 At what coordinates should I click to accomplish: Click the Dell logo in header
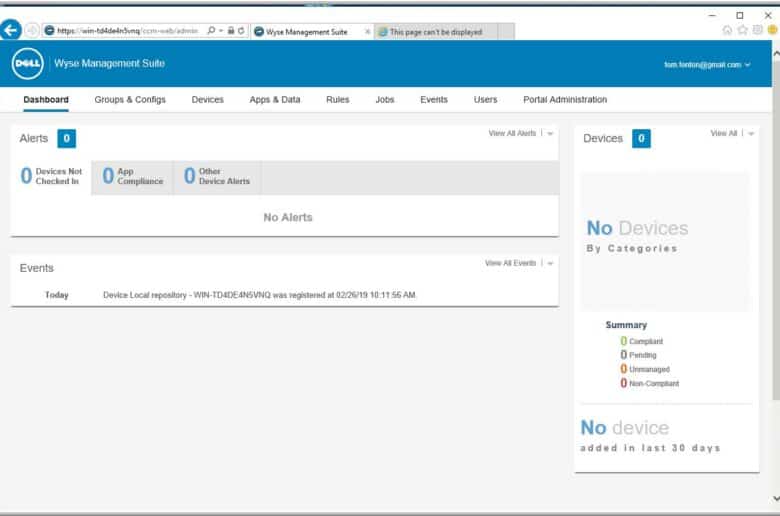pyautogui.click(x=27, y=64)
